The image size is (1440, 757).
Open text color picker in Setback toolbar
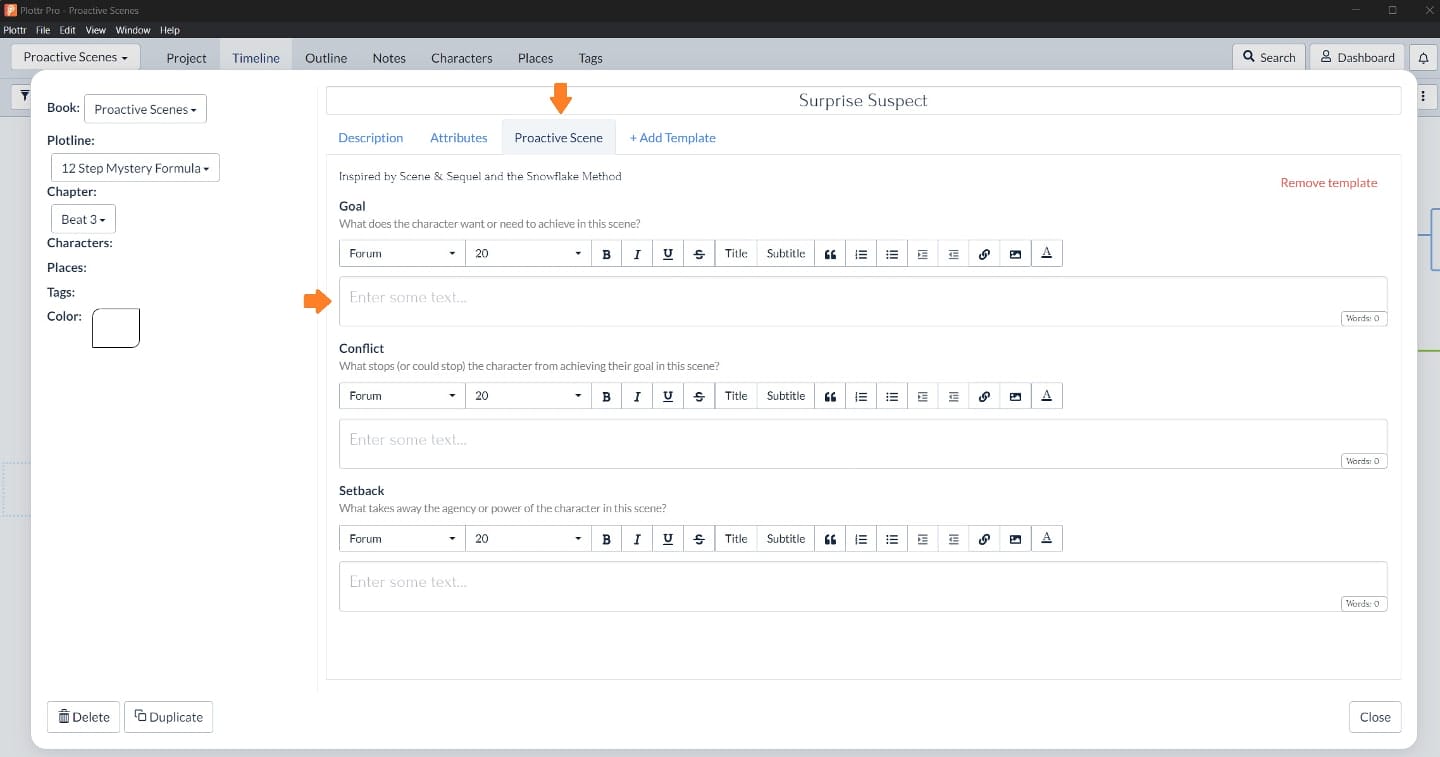[x=1046, y=539]
